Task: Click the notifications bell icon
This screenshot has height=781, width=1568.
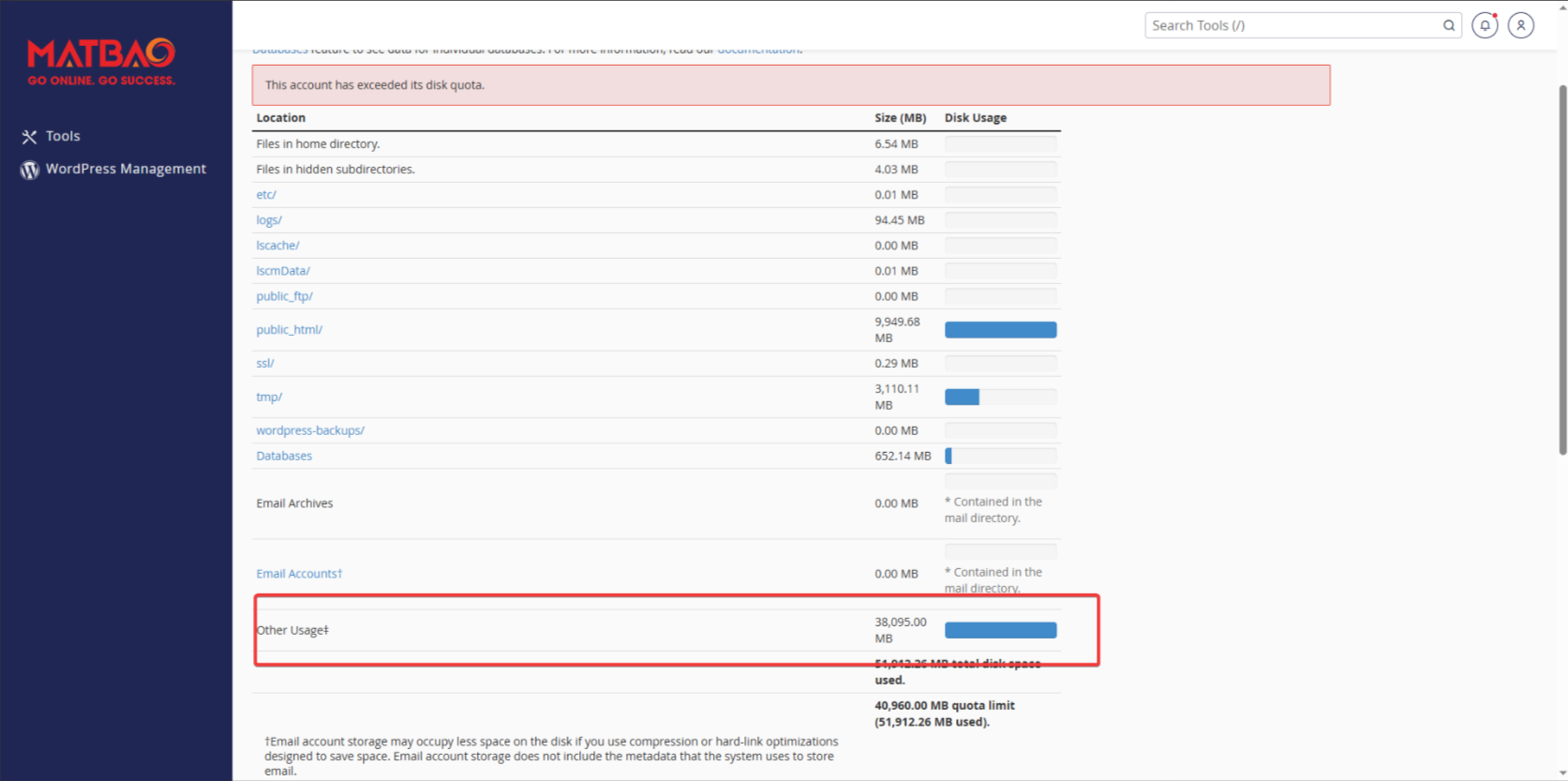Action: coord(1485,25)
